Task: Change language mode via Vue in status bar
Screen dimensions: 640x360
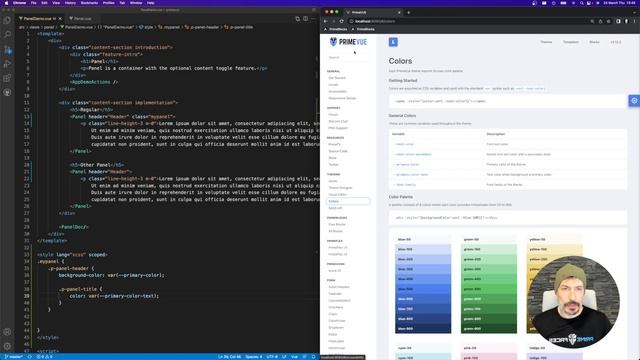Action: 294,357
